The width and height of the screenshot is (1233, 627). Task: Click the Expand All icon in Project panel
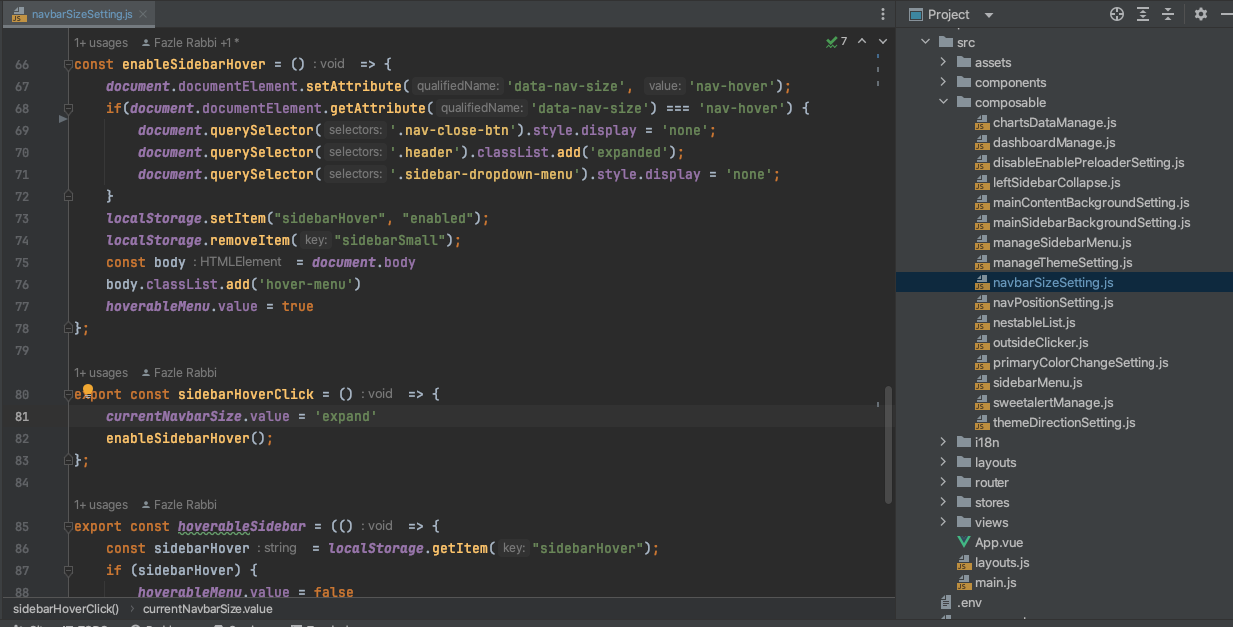[1144, 14]
